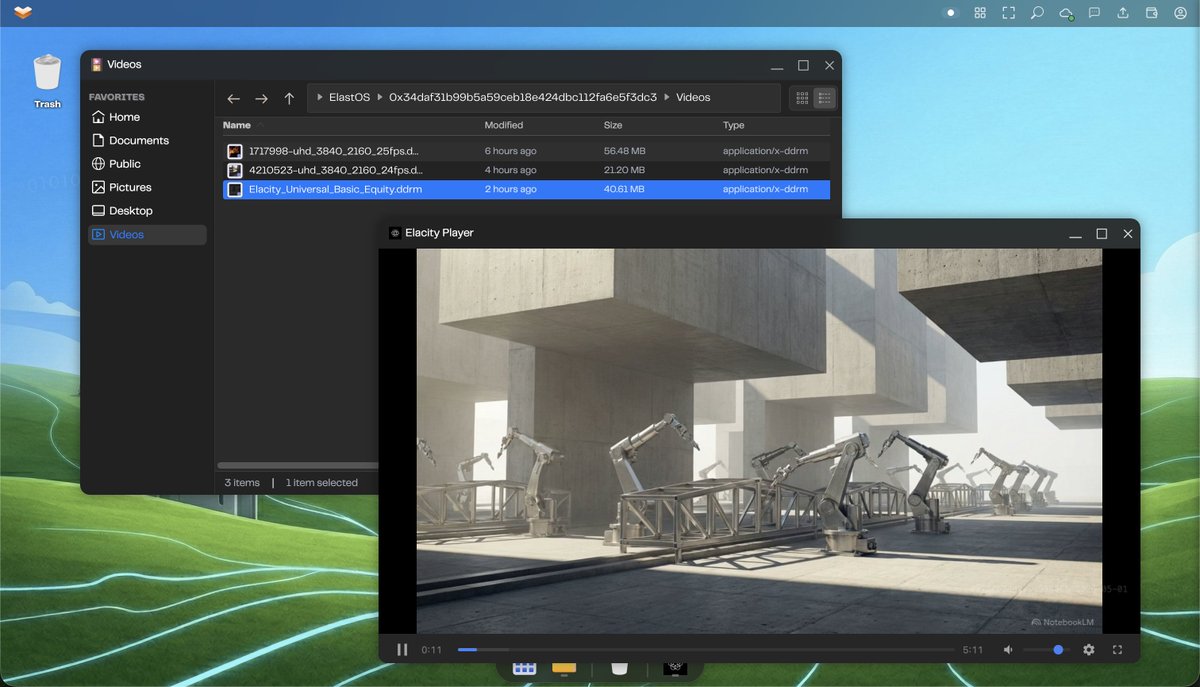Select file 4210523-uhd_3840_2160_24fps
This screenshot has width=1200, height=687.
click(526, 170)
